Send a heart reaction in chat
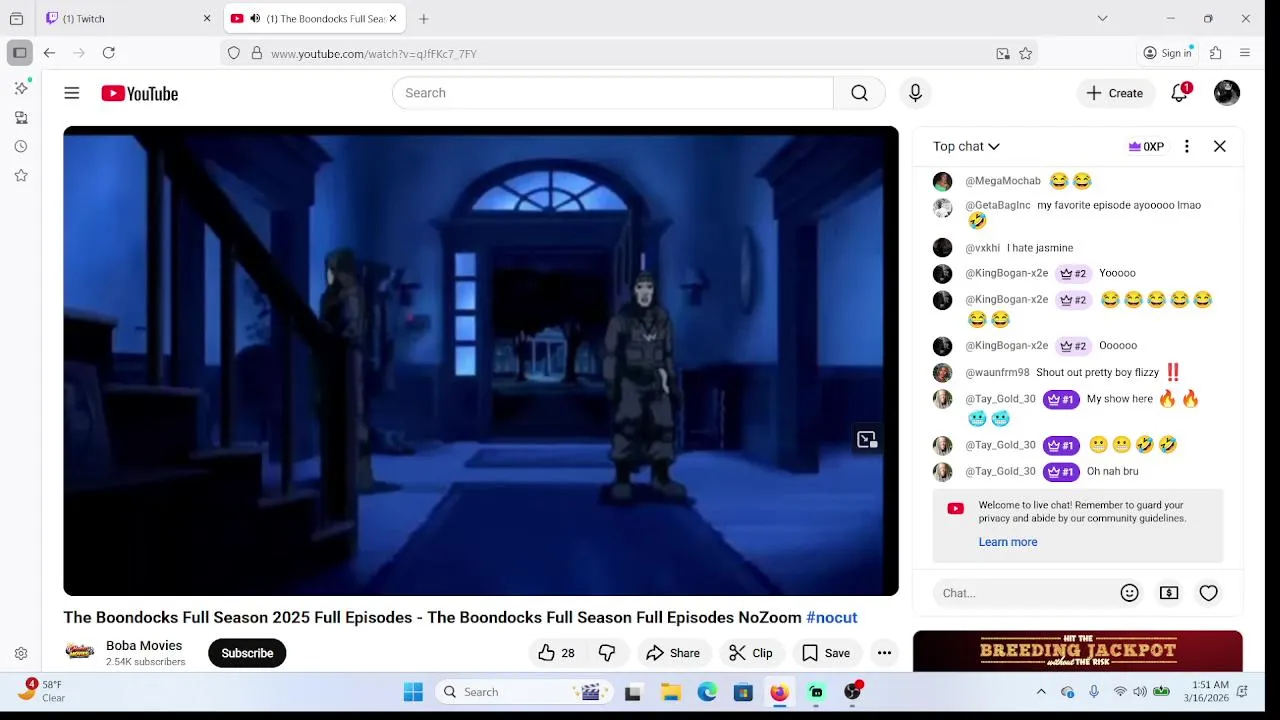 coord(1209,593)
